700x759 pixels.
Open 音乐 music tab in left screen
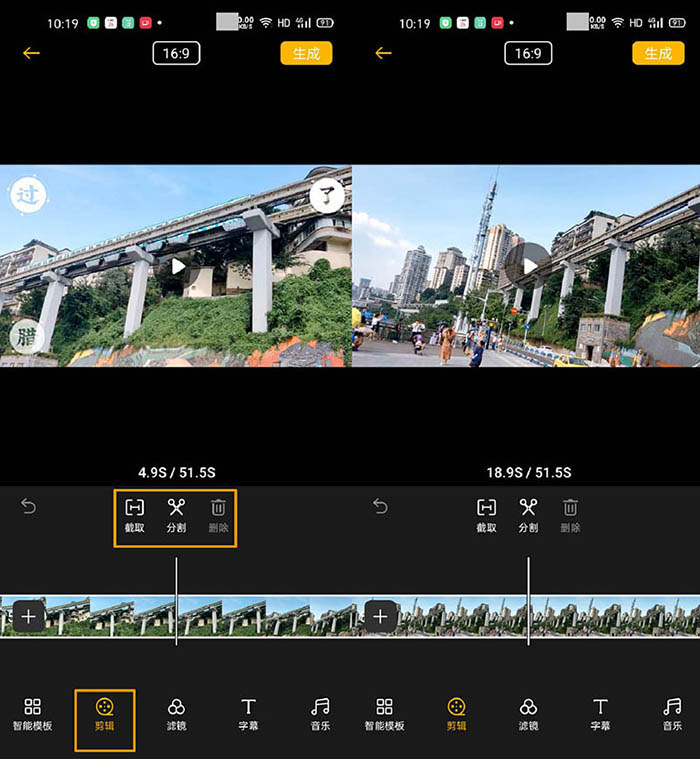point(320,714)
